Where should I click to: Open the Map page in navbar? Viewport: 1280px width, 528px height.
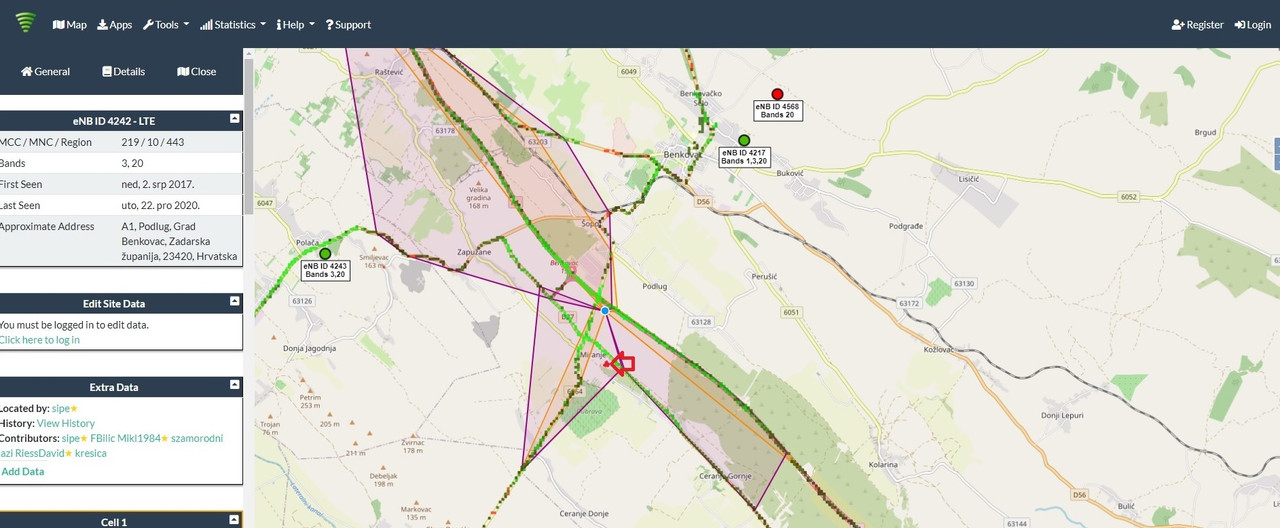[70, 25]
